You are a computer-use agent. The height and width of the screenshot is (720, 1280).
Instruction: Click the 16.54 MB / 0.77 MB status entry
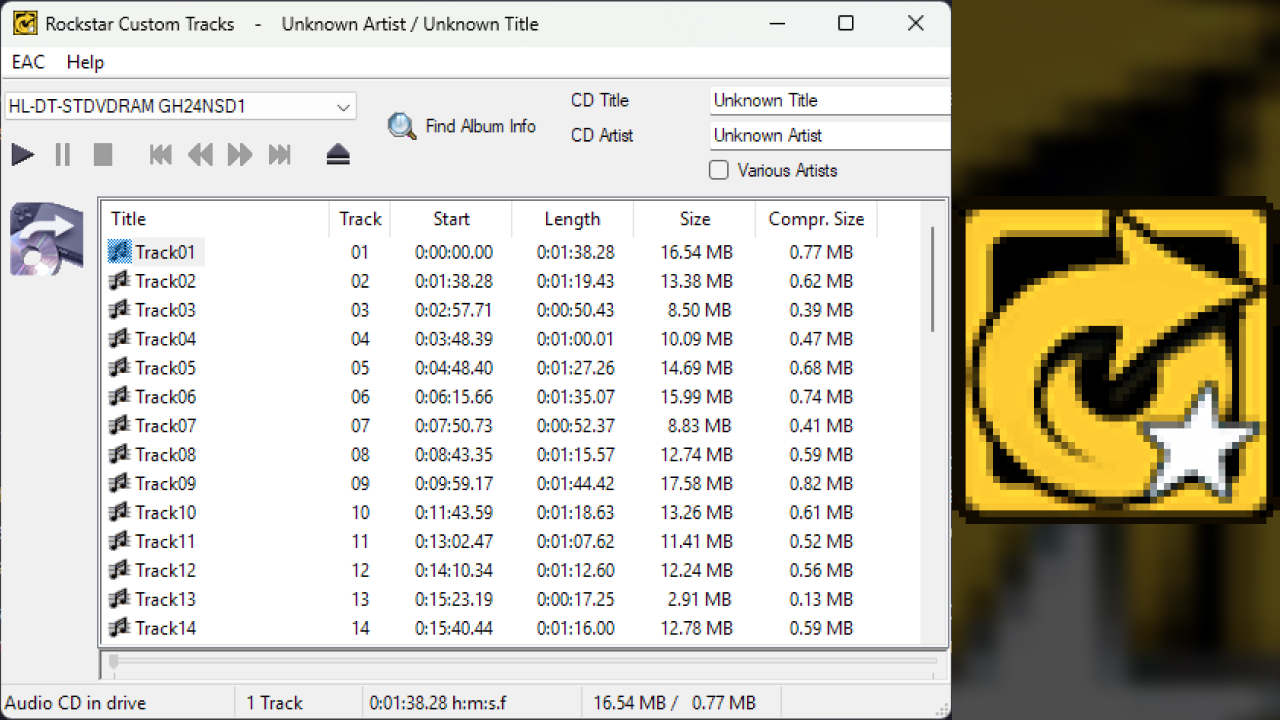(x=675, y=703)
